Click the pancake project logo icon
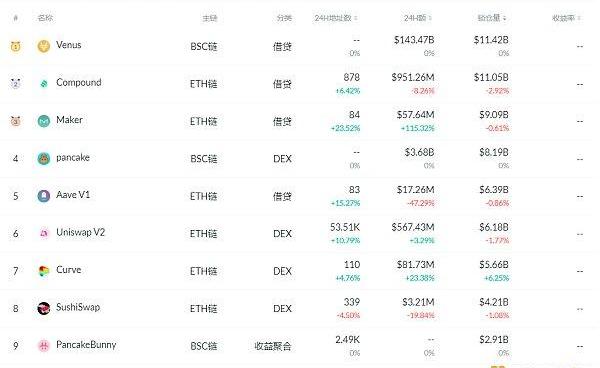 [x=44, y=158]
